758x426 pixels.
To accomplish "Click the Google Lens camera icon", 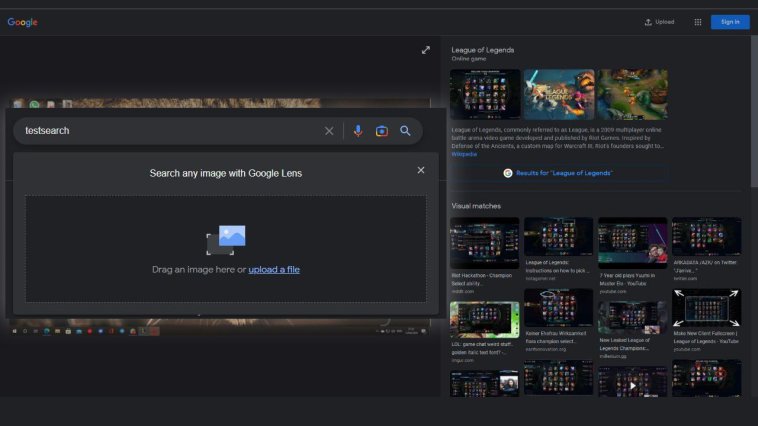I will click(x=381, y=131).
